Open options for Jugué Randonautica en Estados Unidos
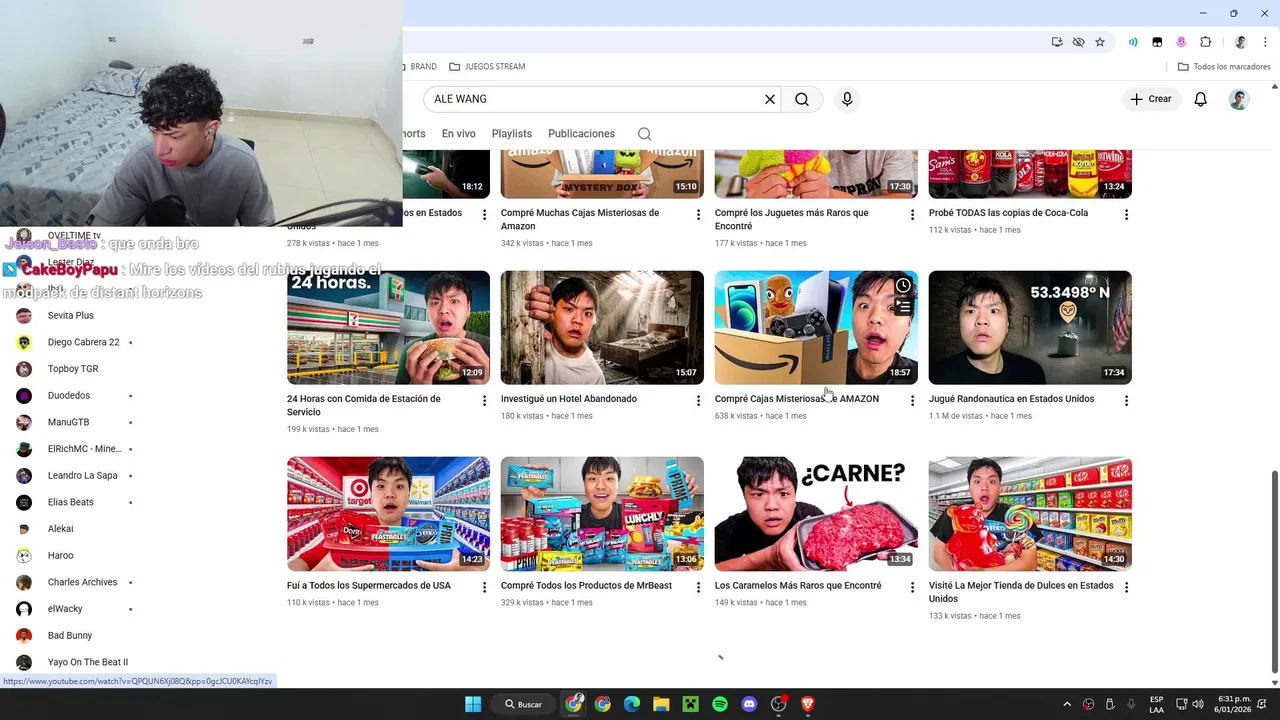Image resolution: width=1280 pixels, height=720 pixels. coord(1126,401)
